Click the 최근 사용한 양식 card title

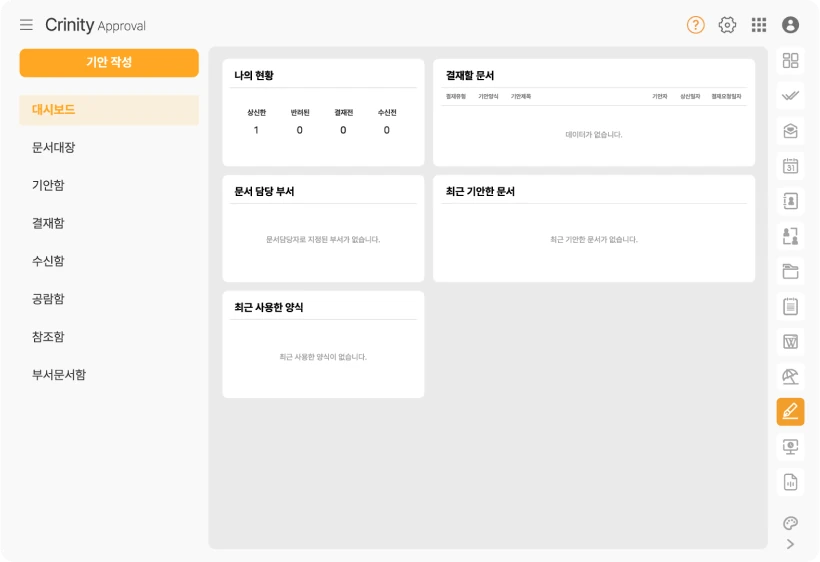point(268,307)
